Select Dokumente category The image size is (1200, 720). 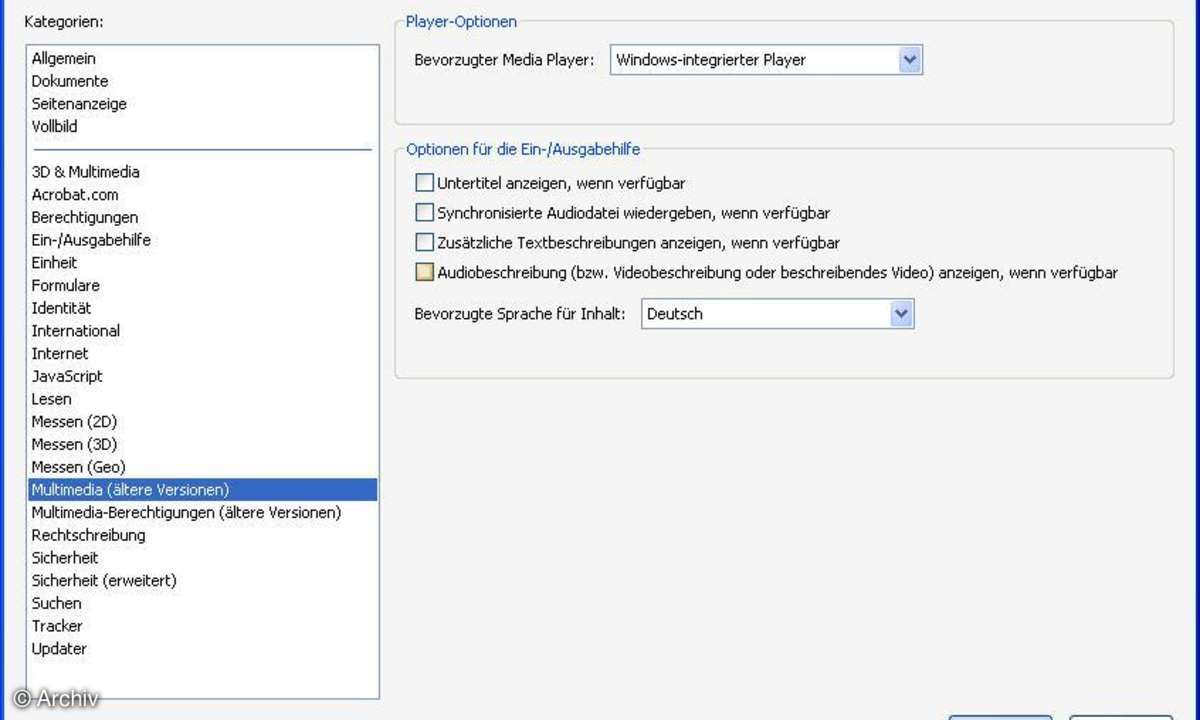tap(70, 81)
